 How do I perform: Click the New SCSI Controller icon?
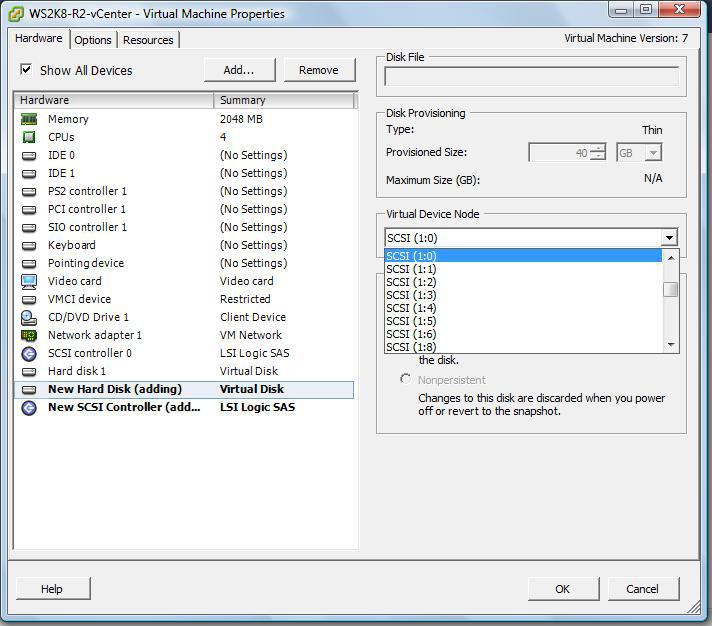(x=29, y=408)
